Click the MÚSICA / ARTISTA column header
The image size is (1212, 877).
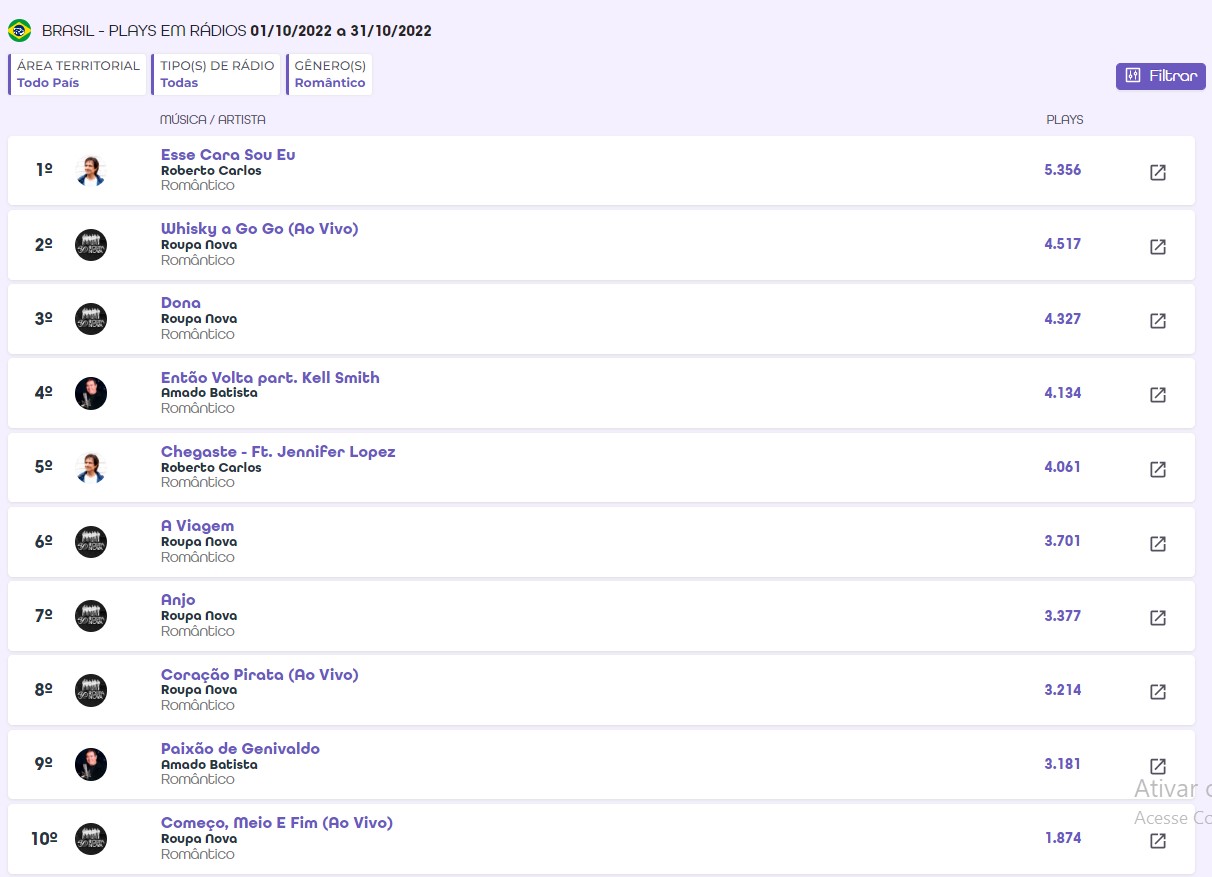213,120
